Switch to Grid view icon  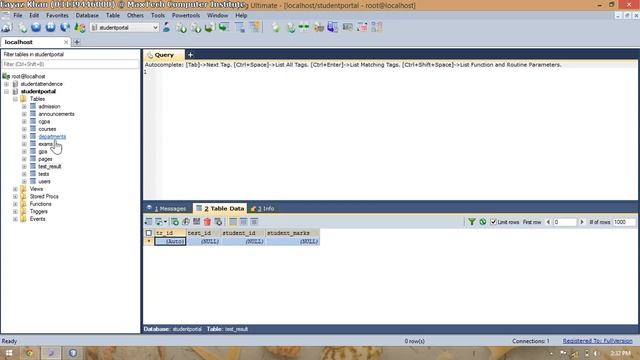tap(233, 222)
